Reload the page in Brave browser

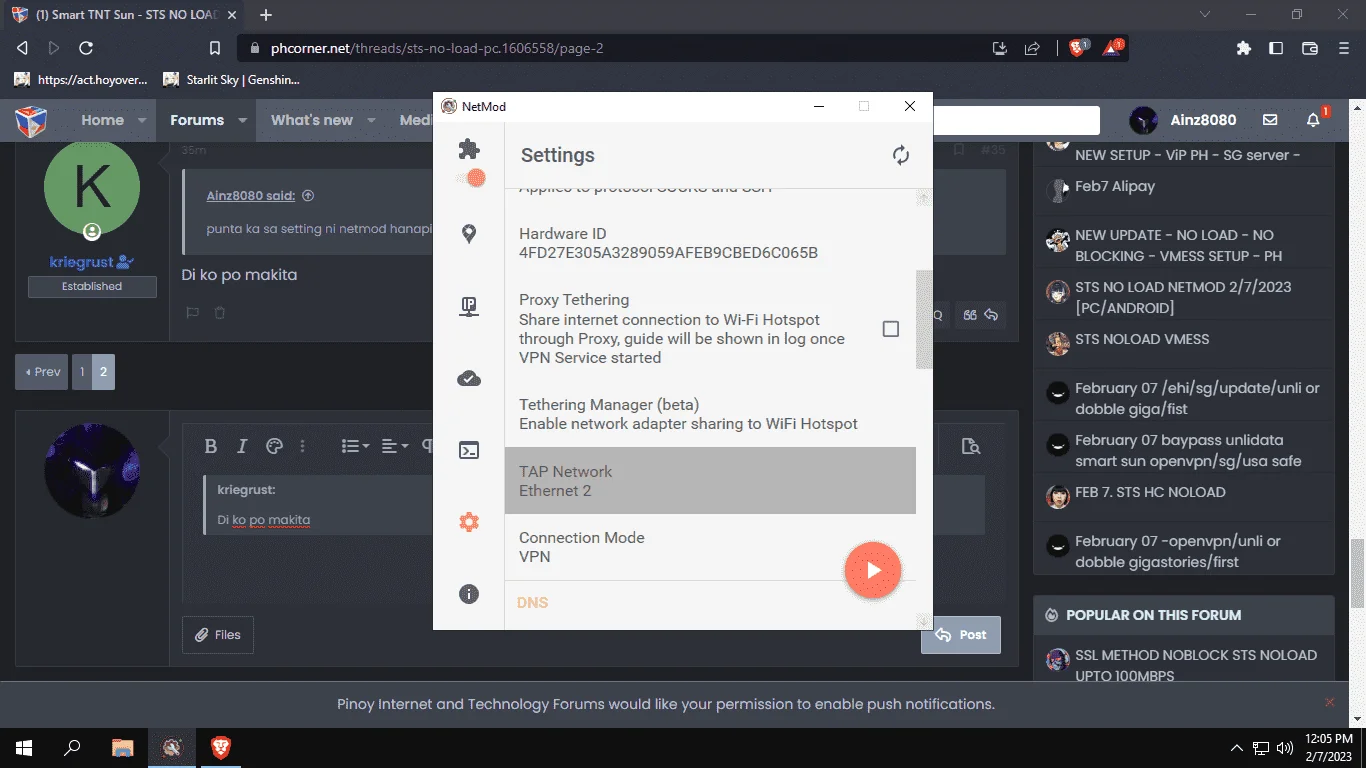coord(86,48)
